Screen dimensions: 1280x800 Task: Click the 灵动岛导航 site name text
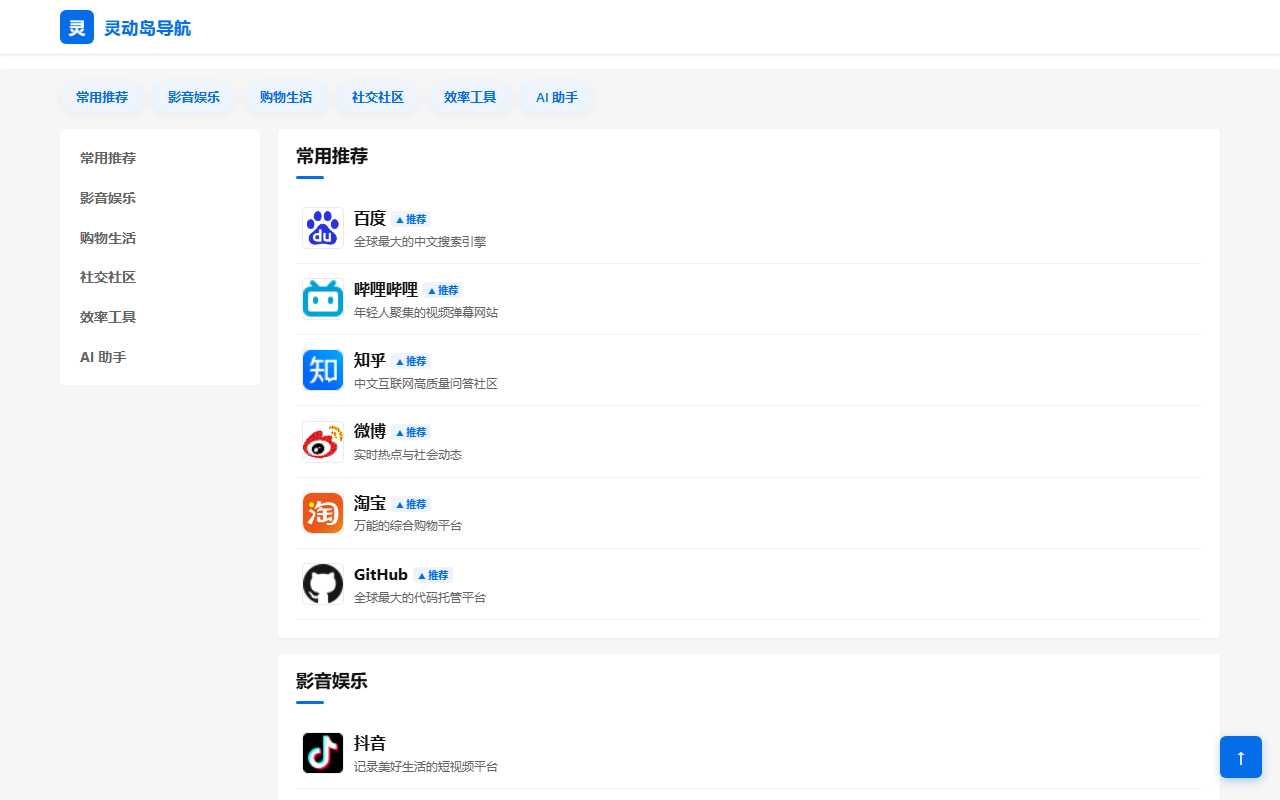pos(147,28)
